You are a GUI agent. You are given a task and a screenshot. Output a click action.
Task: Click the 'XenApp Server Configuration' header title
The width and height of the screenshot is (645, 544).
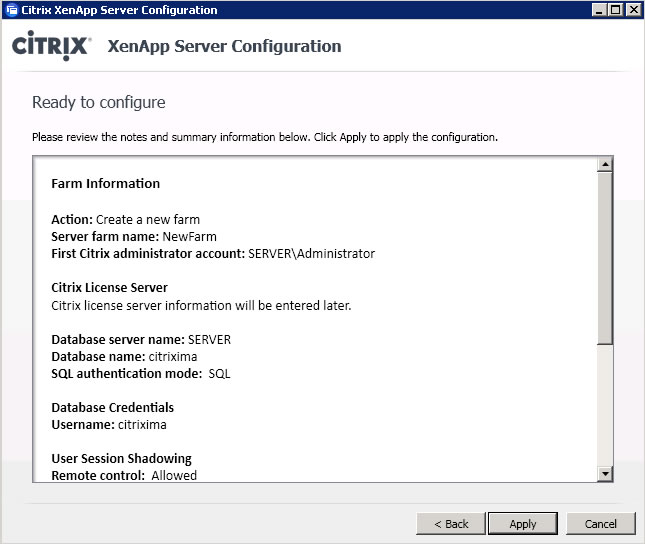224,46
